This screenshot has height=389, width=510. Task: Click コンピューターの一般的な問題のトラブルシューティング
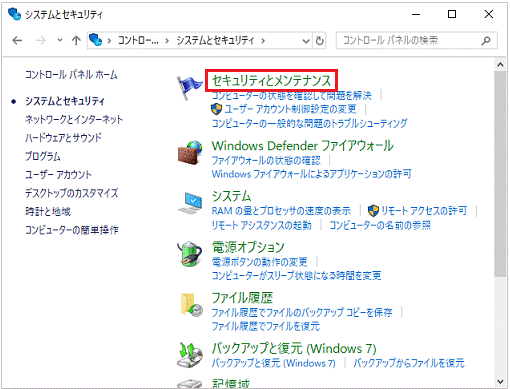(309, 123)
